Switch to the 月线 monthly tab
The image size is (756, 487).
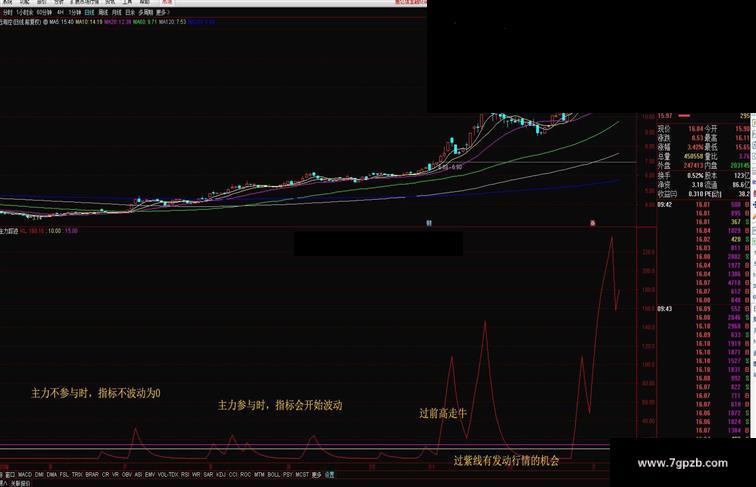116,12
